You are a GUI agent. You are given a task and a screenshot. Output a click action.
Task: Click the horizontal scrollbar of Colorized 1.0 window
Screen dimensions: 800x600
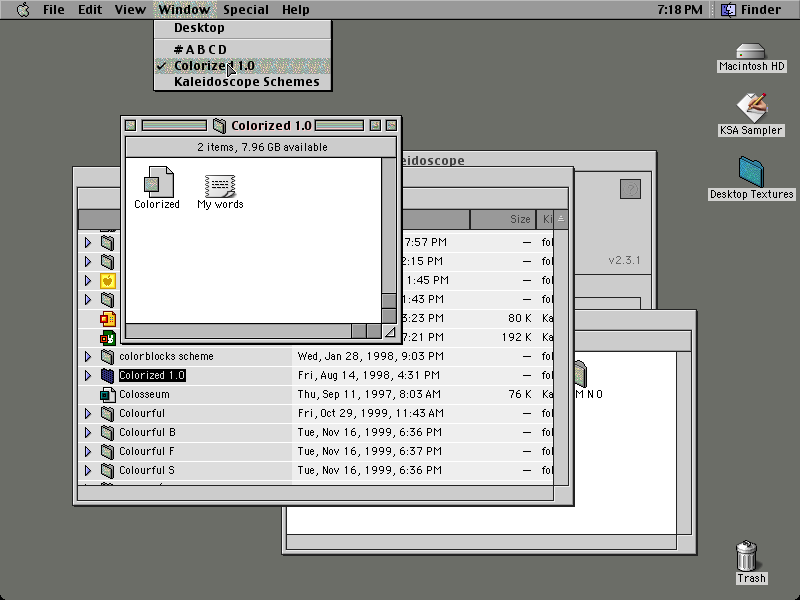(254, 332)
